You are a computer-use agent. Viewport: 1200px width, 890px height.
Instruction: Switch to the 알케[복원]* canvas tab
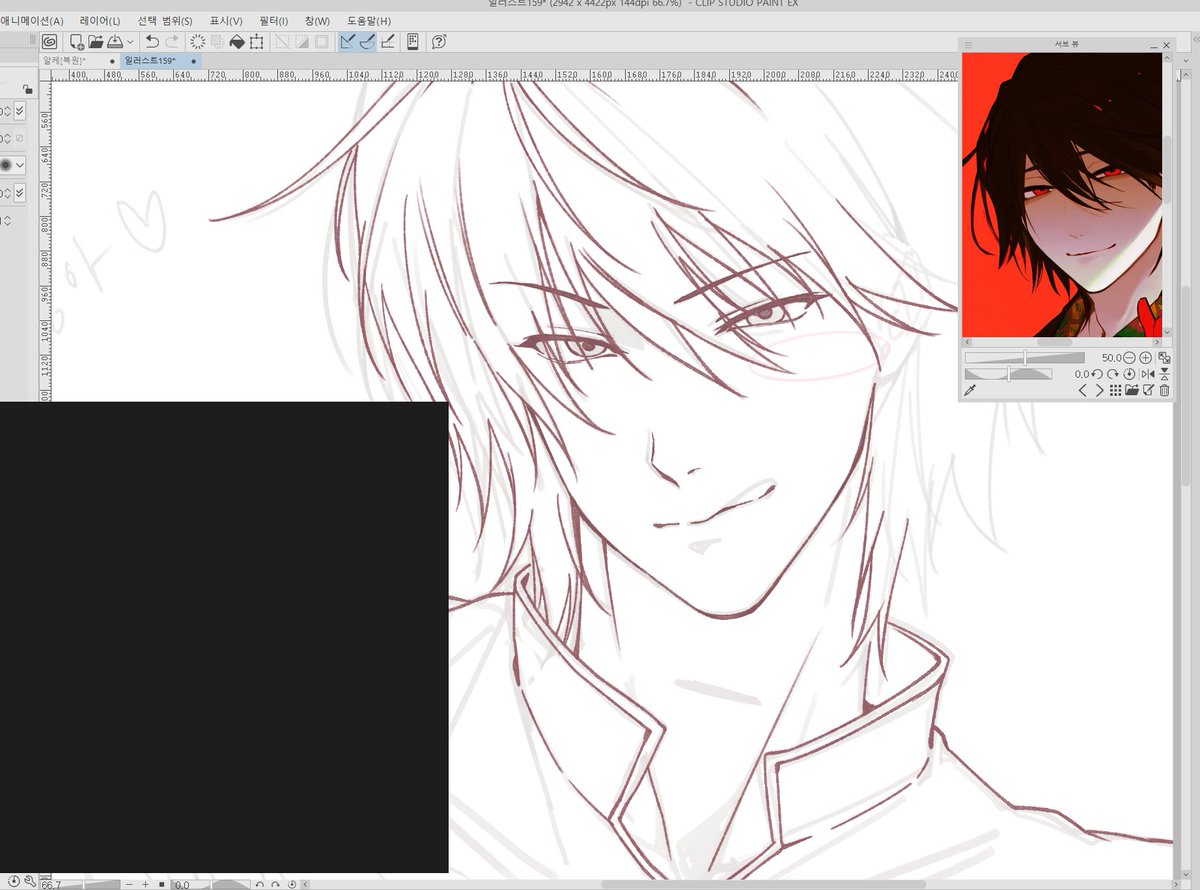click(78, 61)
